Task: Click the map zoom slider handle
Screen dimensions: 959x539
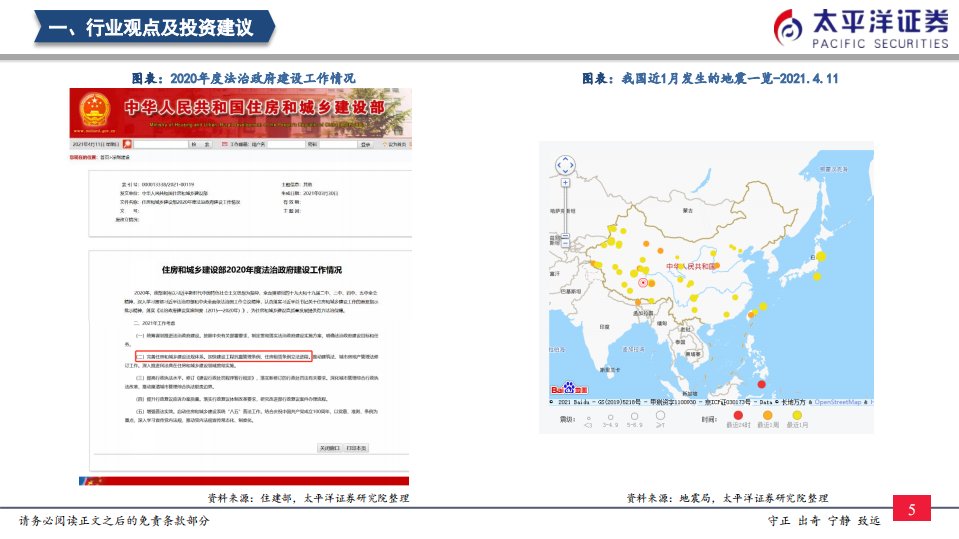Action: [x=565, y=236]
